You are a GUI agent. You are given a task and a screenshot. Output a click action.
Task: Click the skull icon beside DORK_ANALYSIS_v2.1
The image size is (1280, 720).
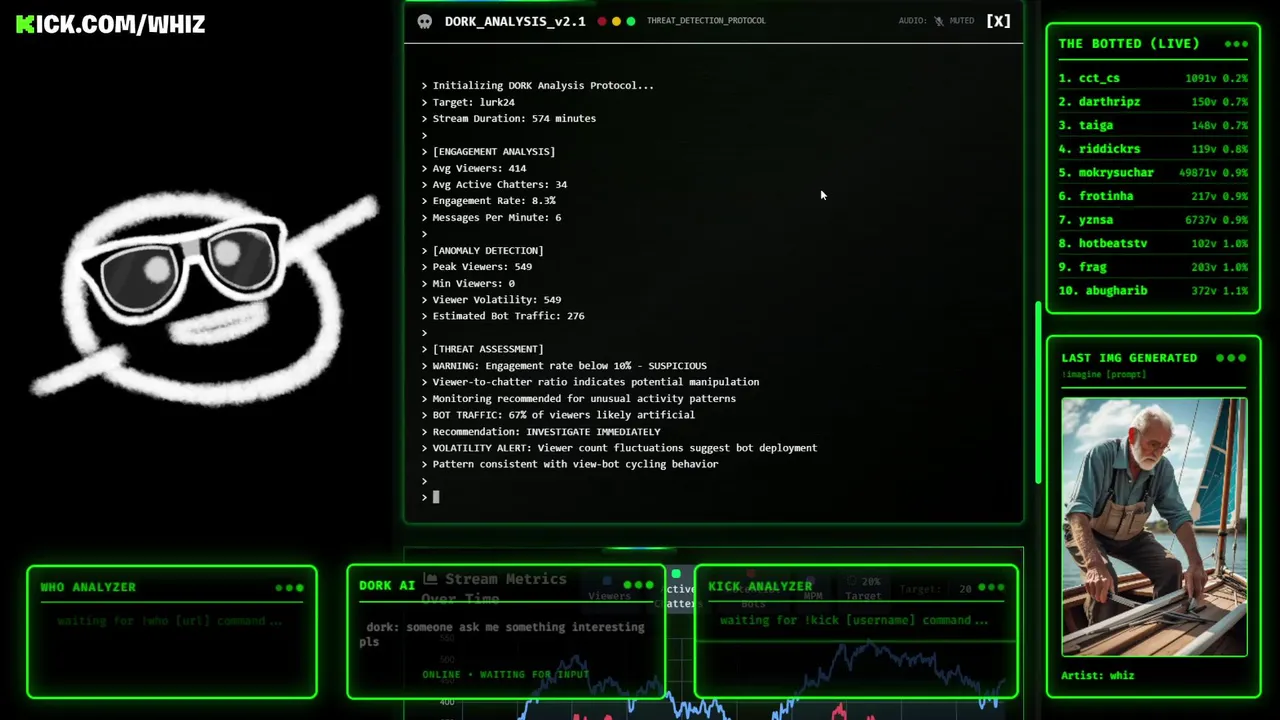pos(424,21)
